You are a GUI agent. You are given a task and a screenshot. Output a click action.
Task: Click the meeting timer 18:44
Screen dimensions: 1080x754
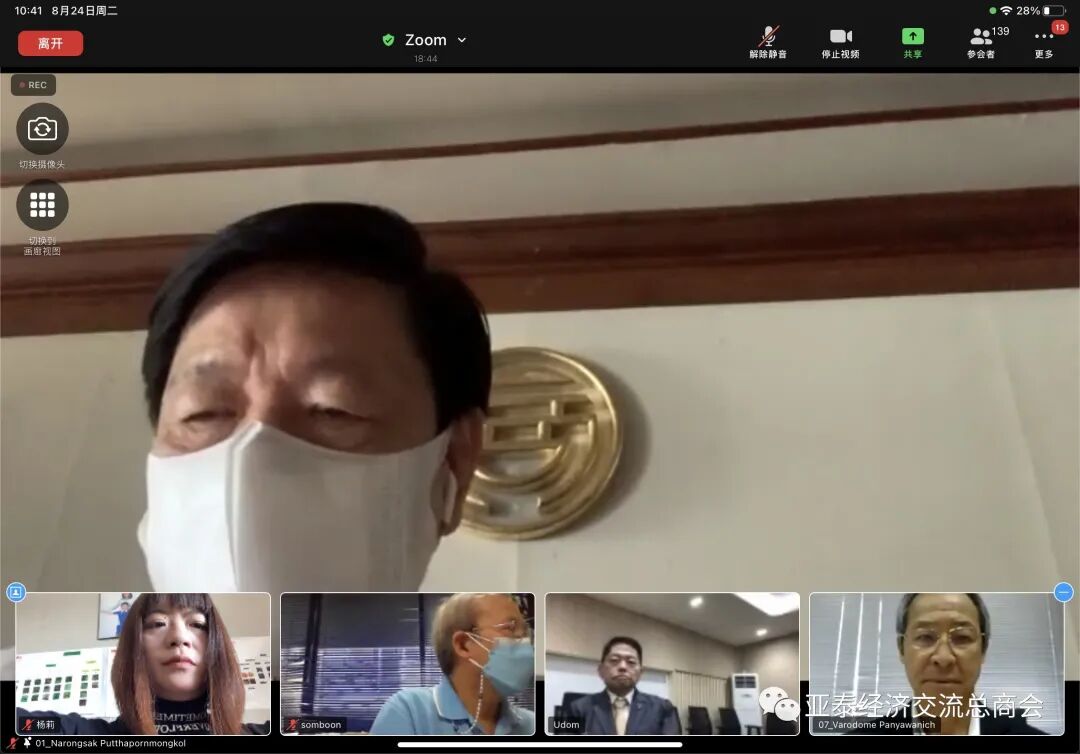pyautogui.click(x=426, y=59)
